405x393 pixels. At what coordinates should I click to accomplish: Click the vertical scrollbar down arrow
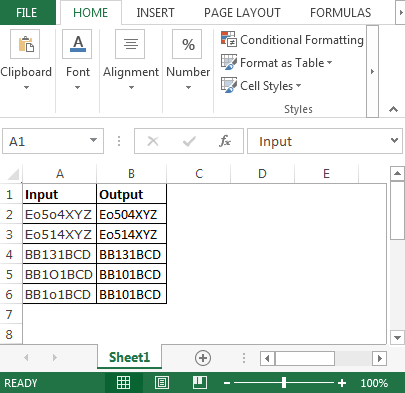point(397,337)
